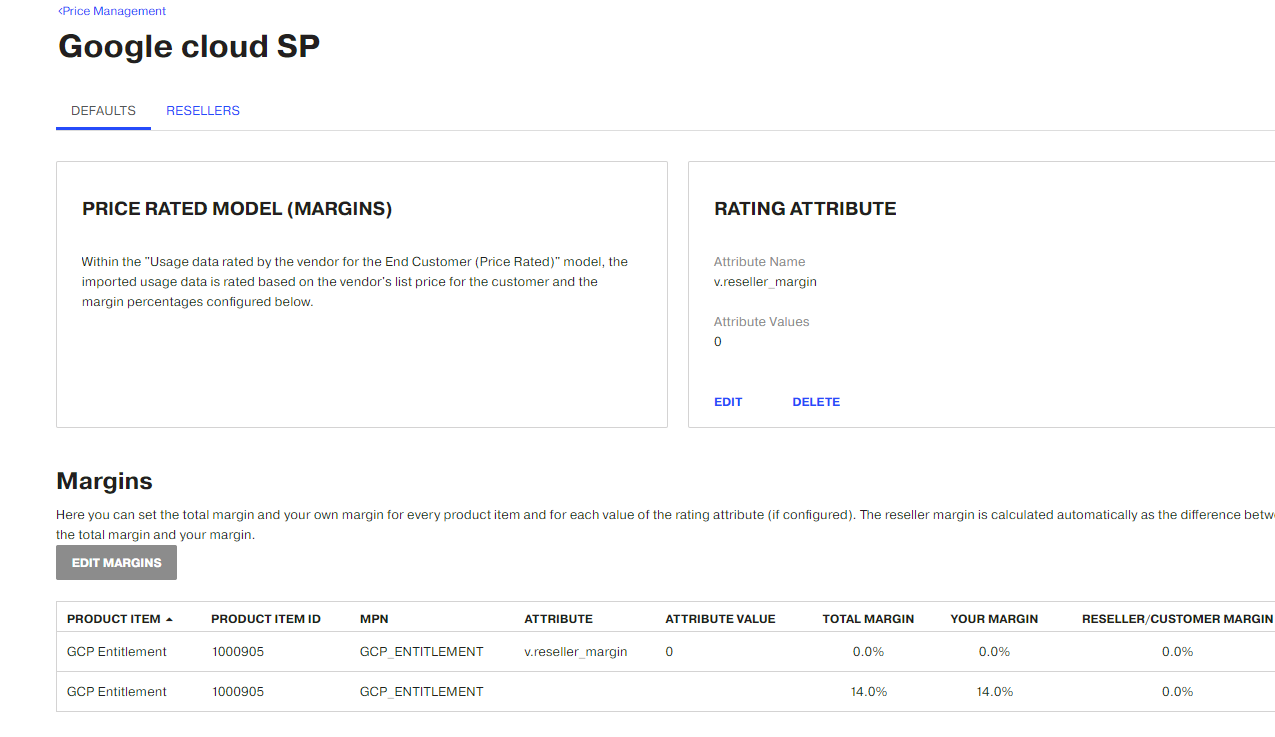Click the Attribute Values label

click(x=762, y=322)
